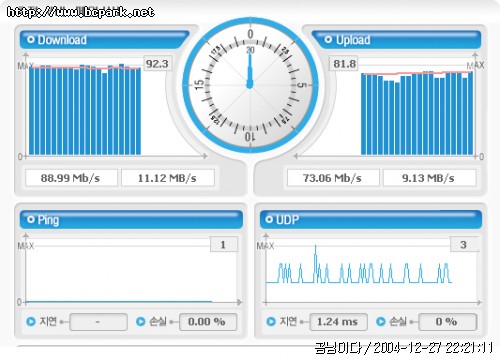
Task: Click the circle icon beside Download
Action: point(31,39)
